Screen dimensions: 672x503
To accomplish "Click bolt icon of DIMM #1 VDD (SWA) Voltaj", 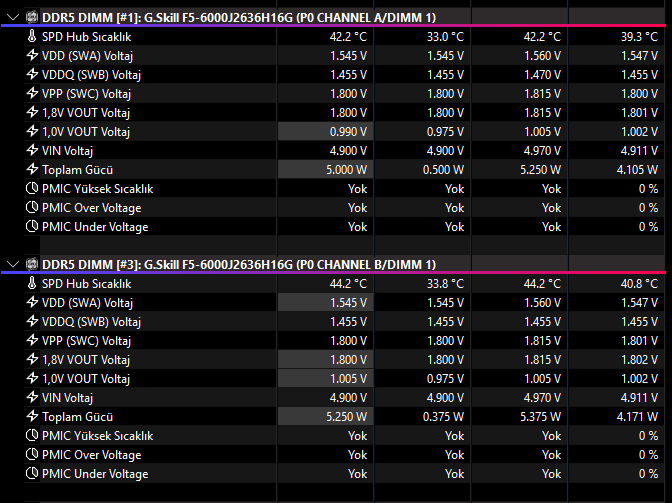I will click(x=32, y=55).
